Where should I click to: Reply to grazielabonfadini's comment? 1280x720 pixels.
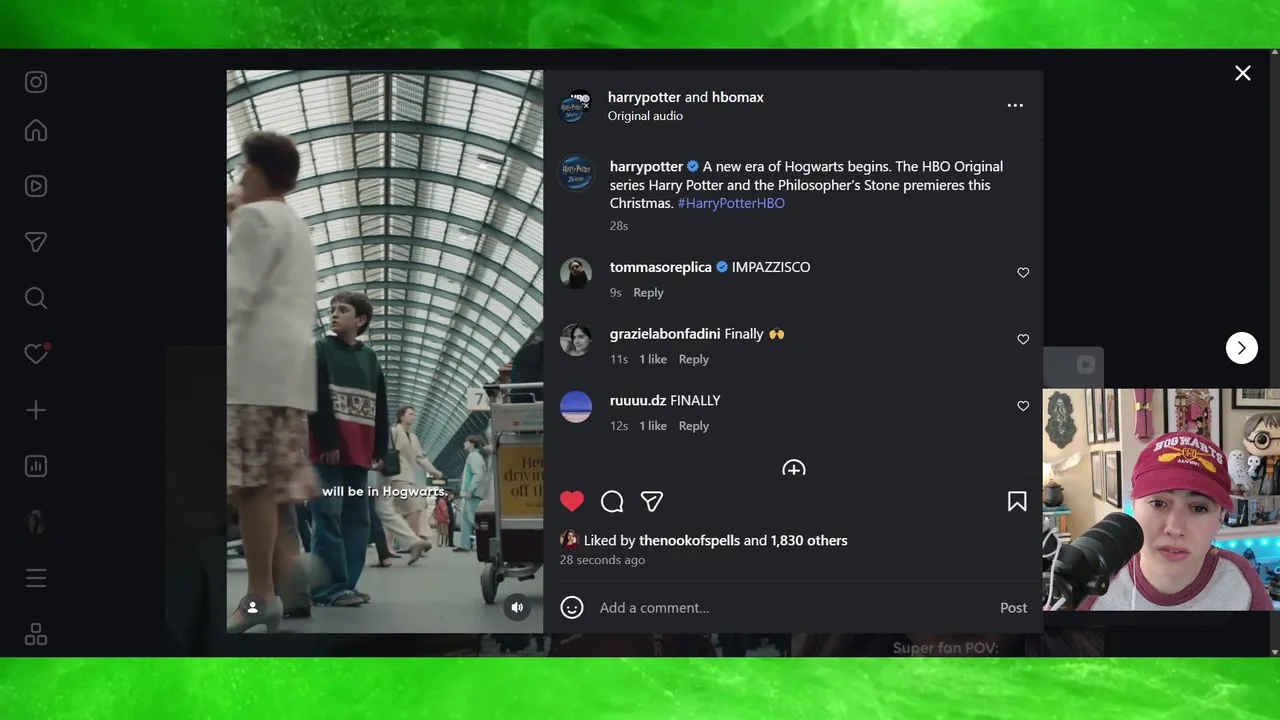694,359
